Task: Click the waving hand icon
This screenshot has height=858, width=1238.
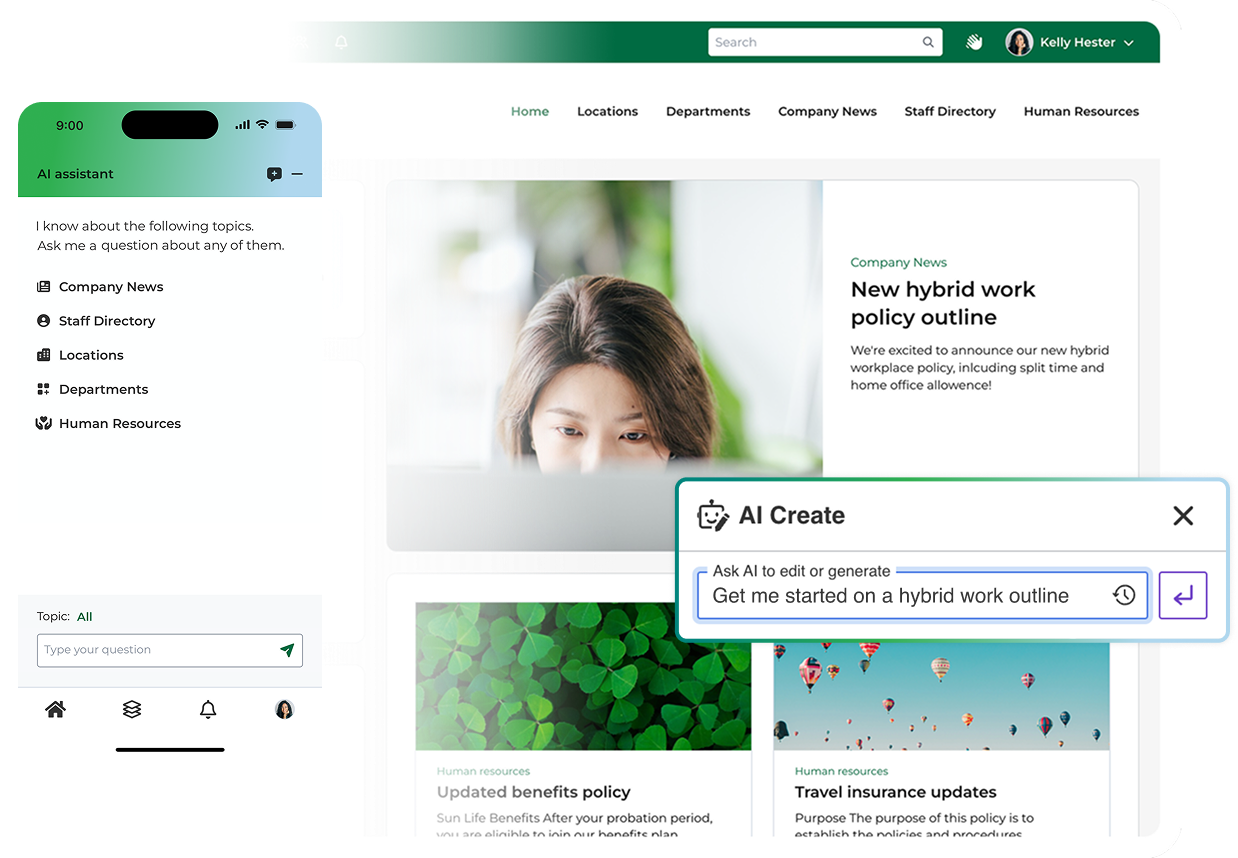Action: (x=974, y=42)
